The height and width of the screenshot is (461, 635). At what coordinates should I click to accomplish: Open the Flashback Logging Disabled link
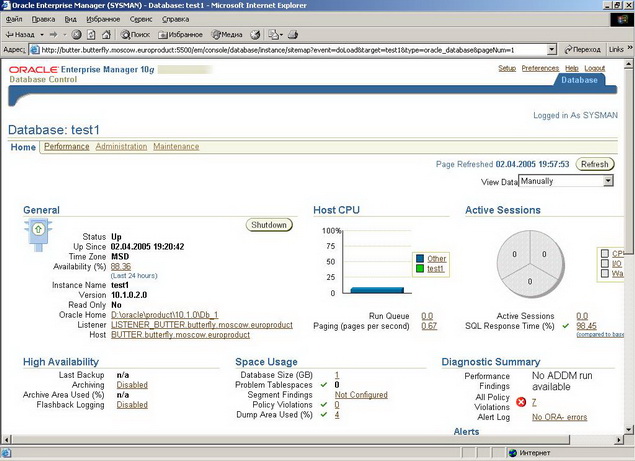pos(132,405)
